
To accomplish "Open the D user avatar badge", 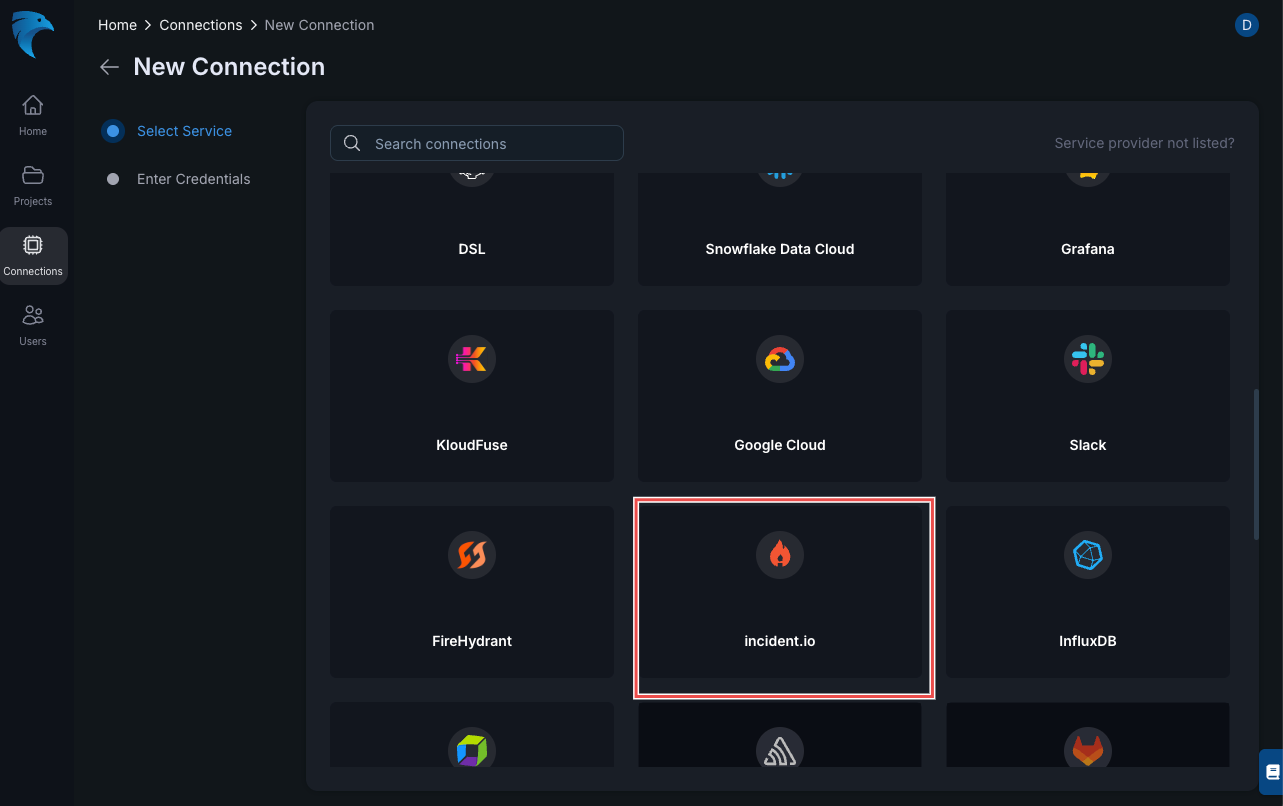I will (1246, 25).
